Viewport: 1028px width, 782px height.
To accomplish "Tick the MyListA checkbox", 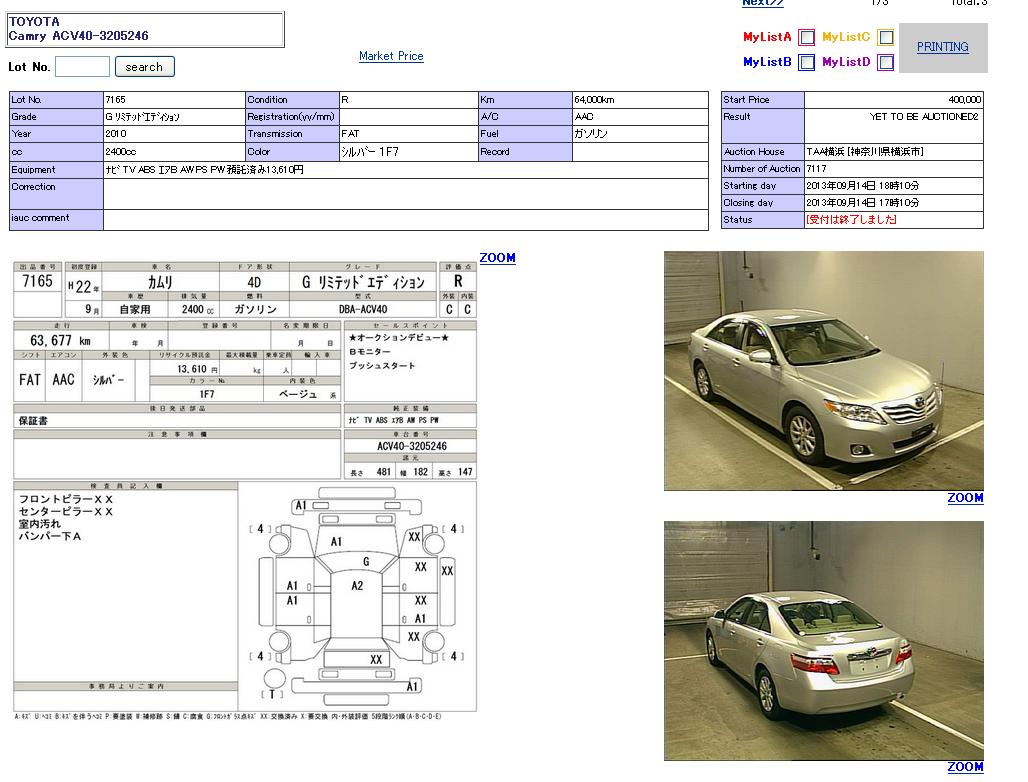I will [x=806, y=38].
